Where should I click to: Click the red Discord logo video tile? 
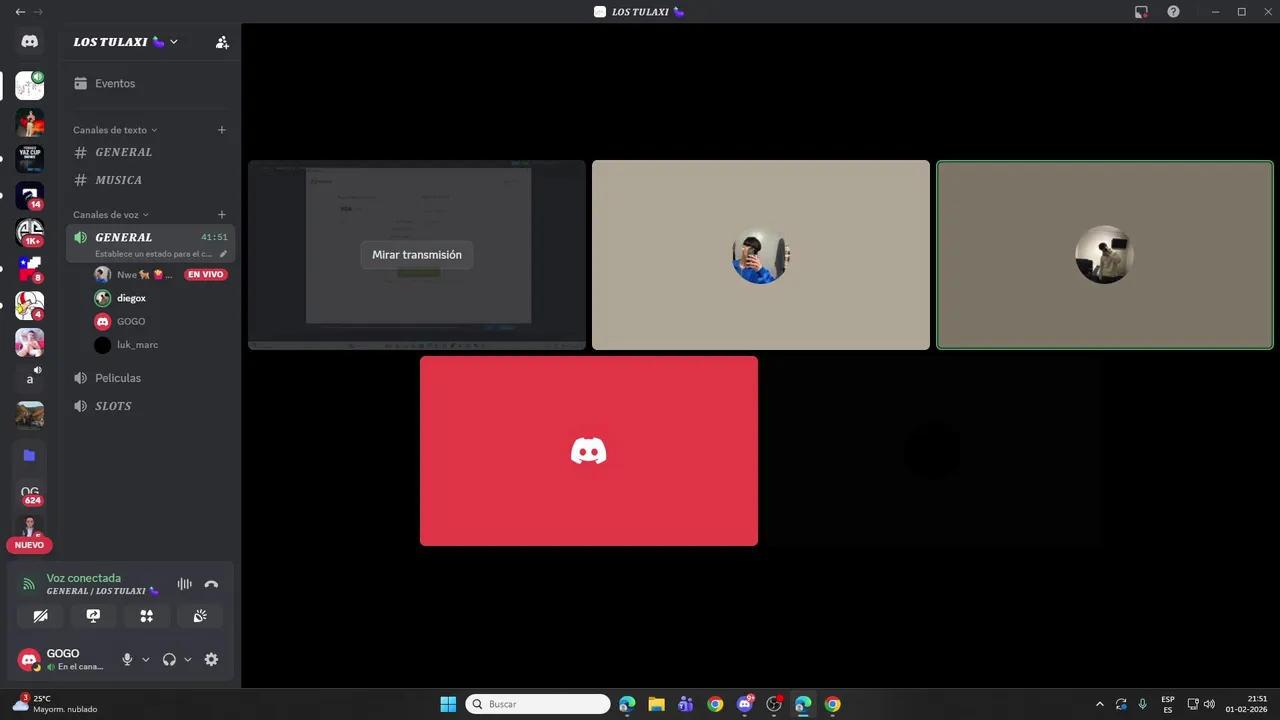coord(589,451)
